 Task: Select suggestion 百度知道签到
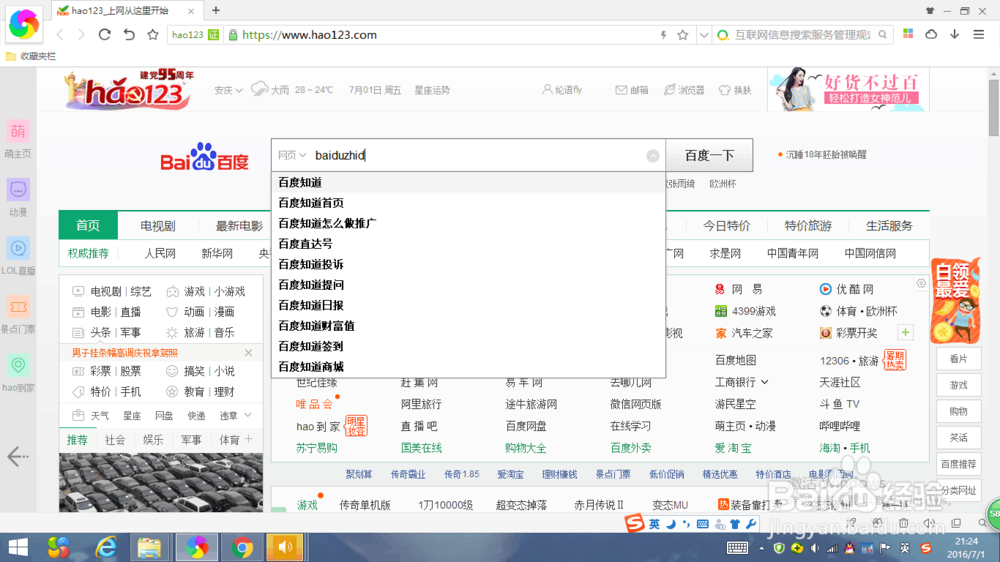(x=469, y=346)
